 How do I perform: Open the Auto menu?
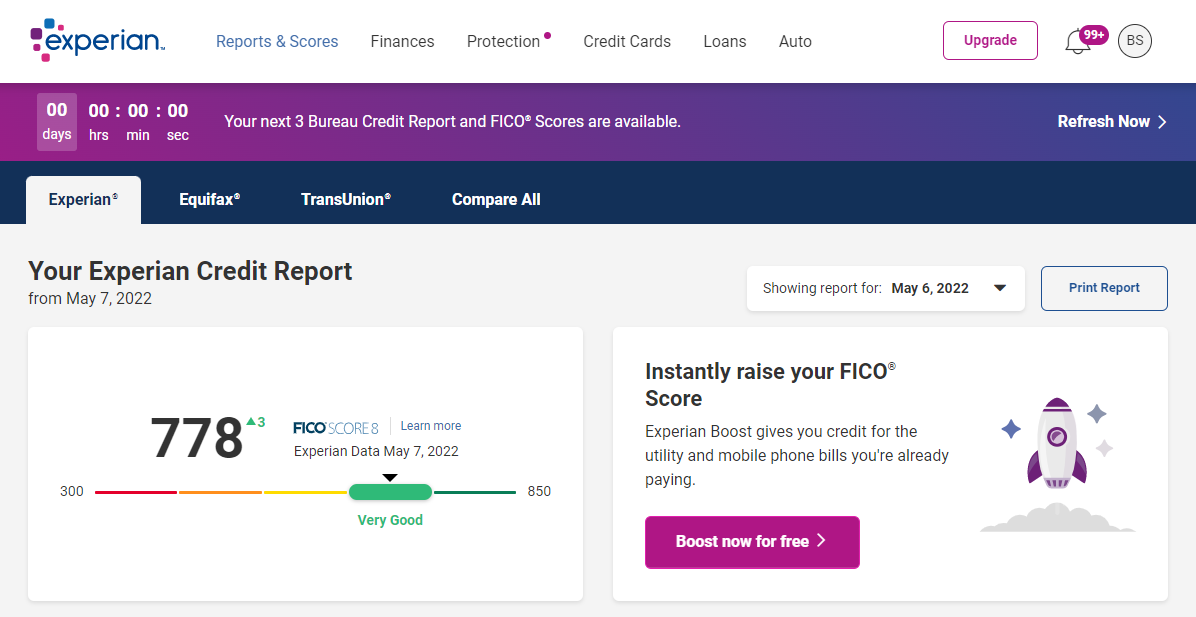coord(795,41)
